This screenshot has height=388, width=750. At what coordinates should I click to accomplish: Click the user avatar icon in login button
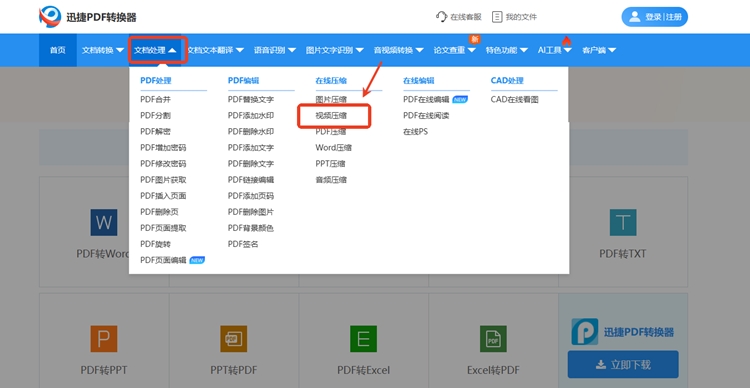tap(635, 17)
